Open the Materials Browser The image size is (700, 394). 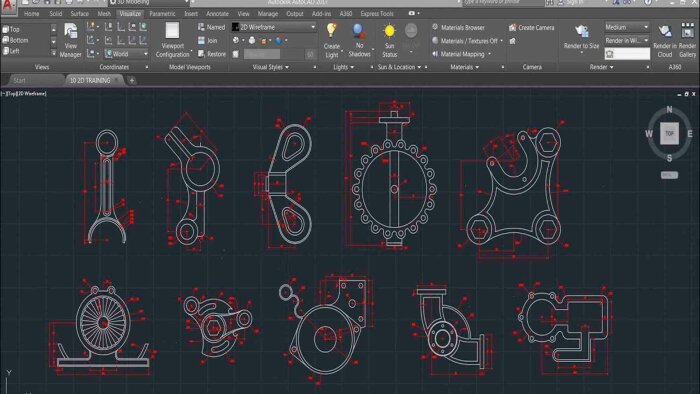point(458,27)
